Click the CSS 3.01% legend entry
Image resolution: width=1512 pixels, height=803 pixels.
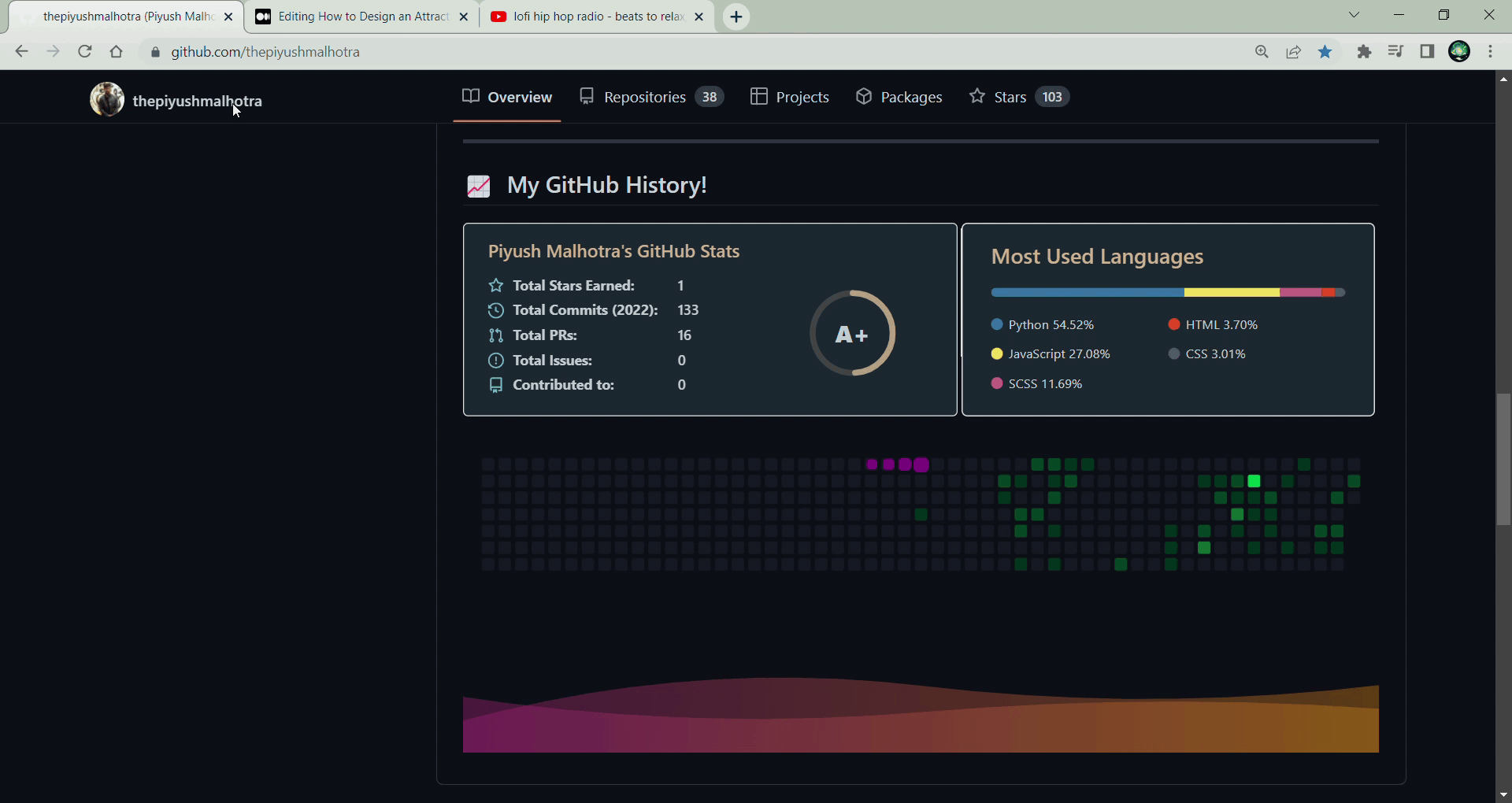click(x=1207, y=354)
